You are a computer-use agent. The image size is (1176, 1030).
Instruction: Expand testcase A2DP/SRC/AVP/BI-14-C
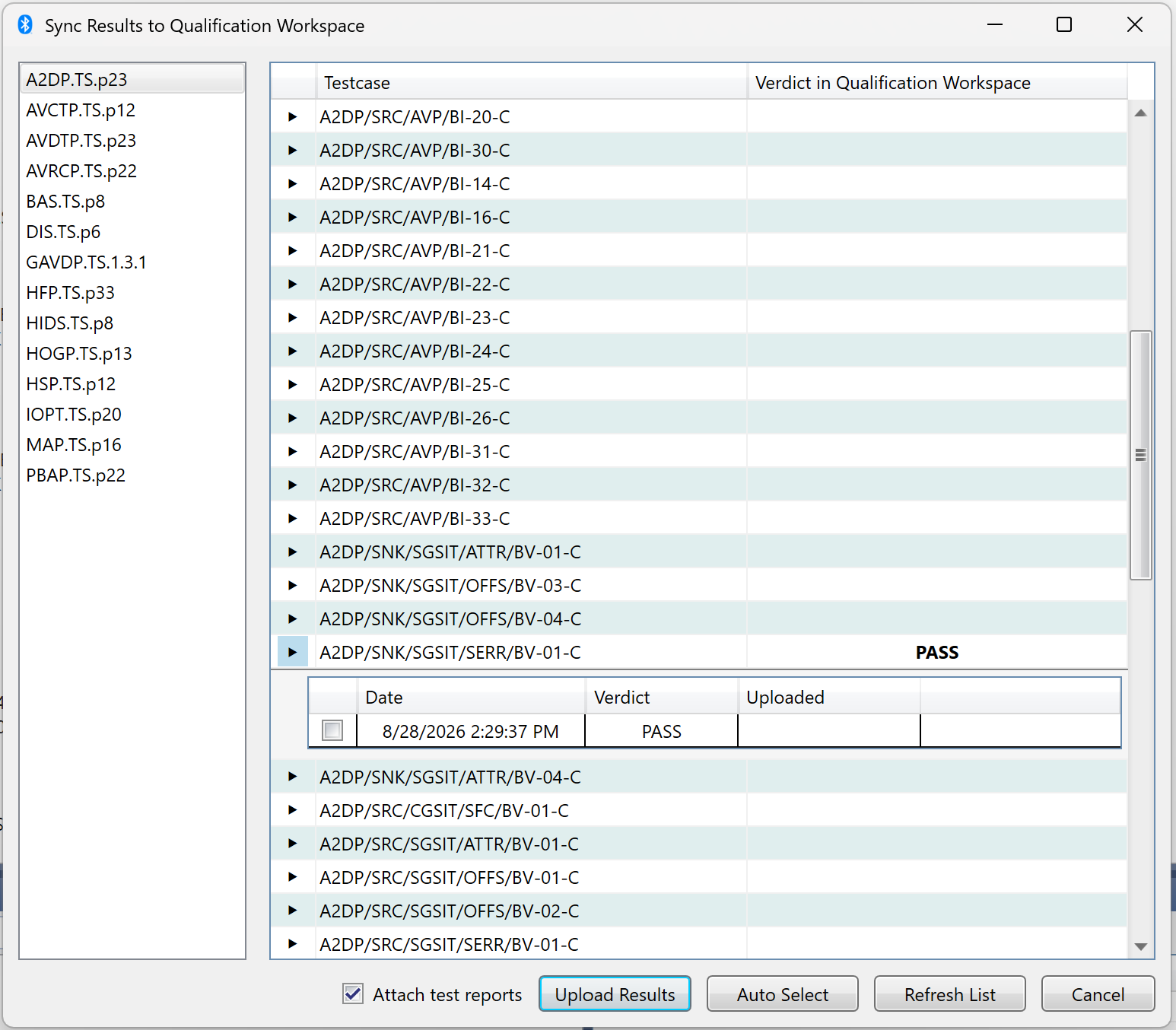(x=293, y=184)
